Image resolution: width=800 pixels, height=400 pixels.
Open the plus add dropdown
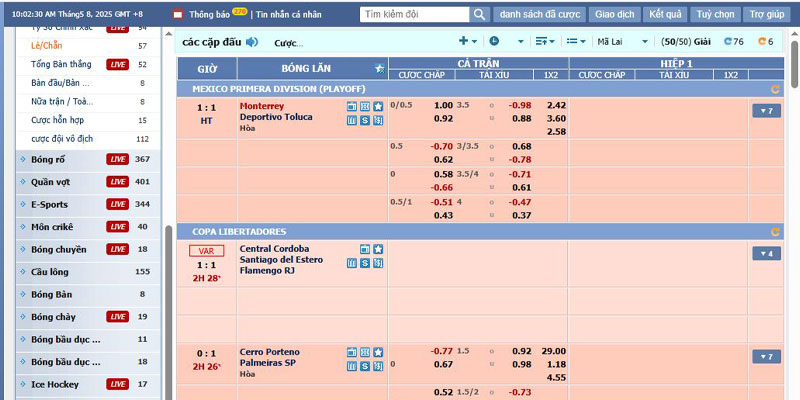[468, 41]
